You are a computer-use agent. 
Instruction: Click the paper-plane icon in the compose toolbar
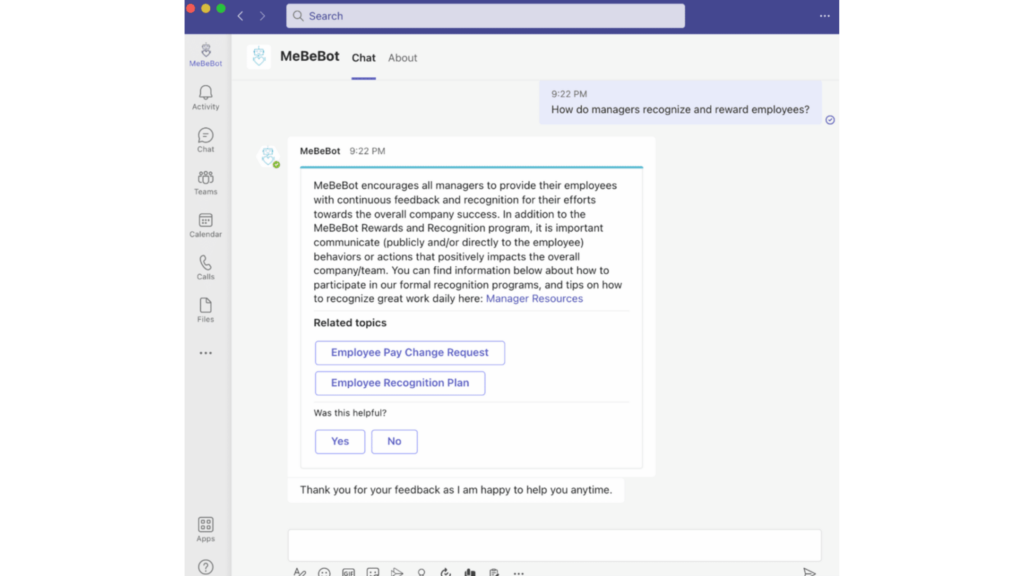pos(397,571)
